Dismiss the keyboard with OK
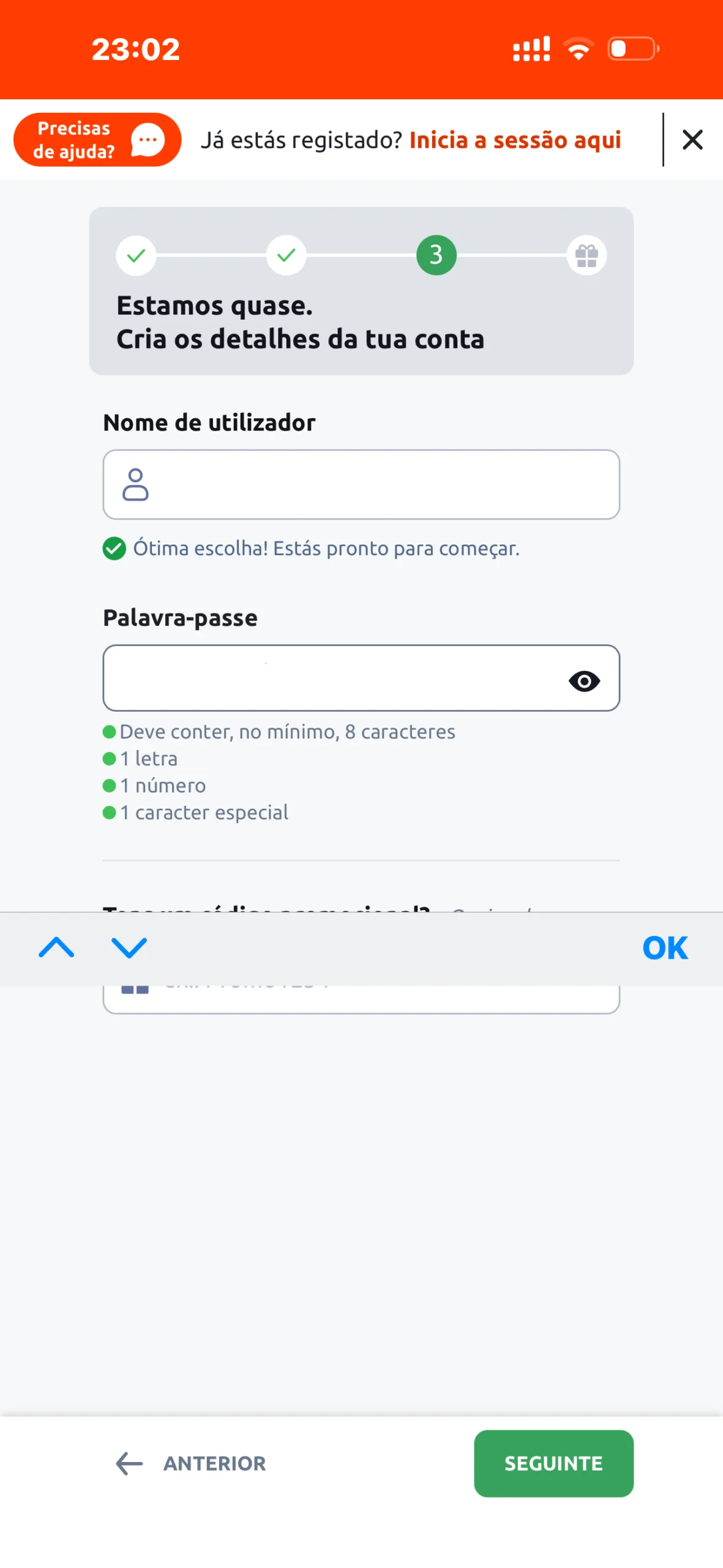Screen dimensions: 723x1568 tap(665, 948)
